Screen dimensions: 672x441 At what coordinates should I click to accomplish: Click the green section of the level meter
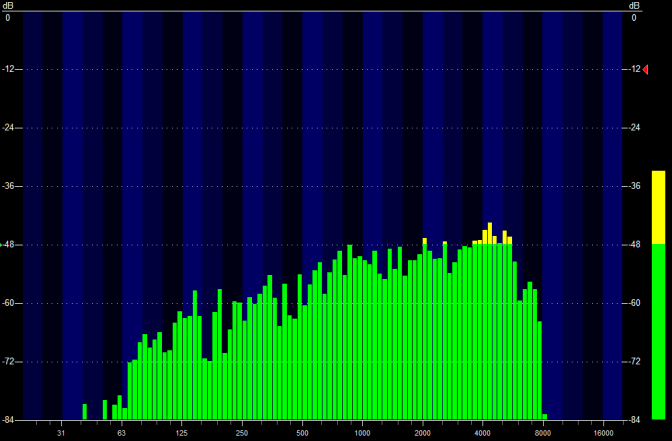click(658, 331)
